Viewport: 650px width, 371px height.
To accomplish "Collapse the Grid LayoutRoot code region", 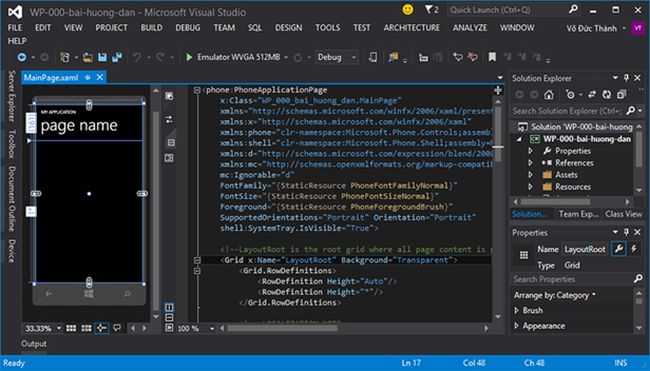I will [197, 260].
